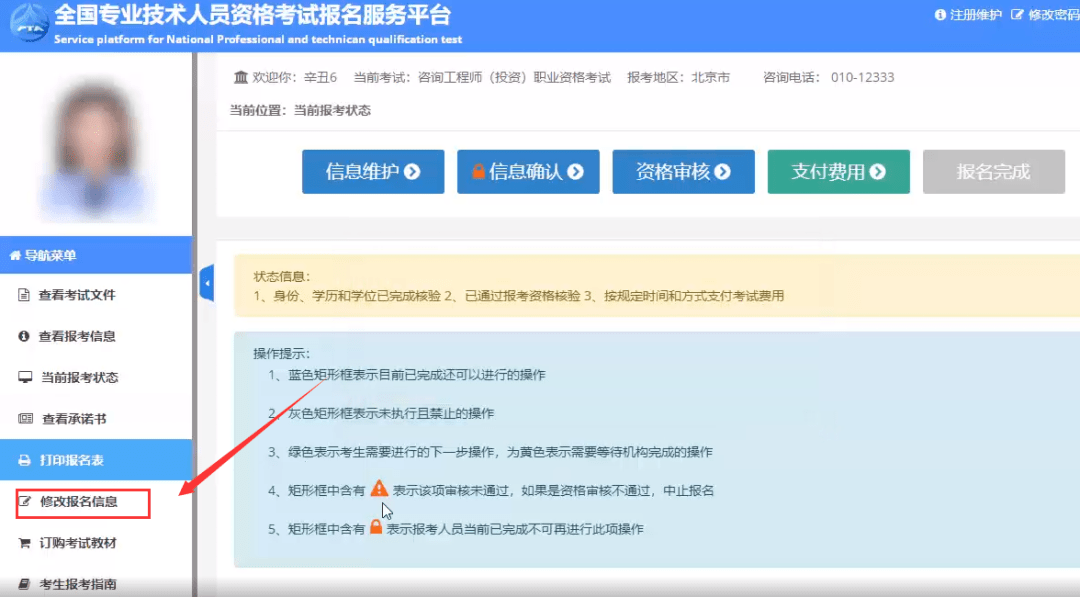Open the 资格审核 step button
The width and height of the screenshot is (1080, 597).
pos(683,171)
